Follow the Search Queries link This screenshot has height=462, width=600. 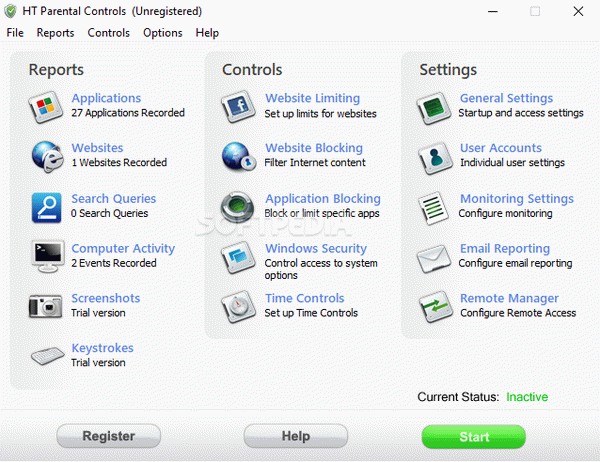(x=114, y=199)
